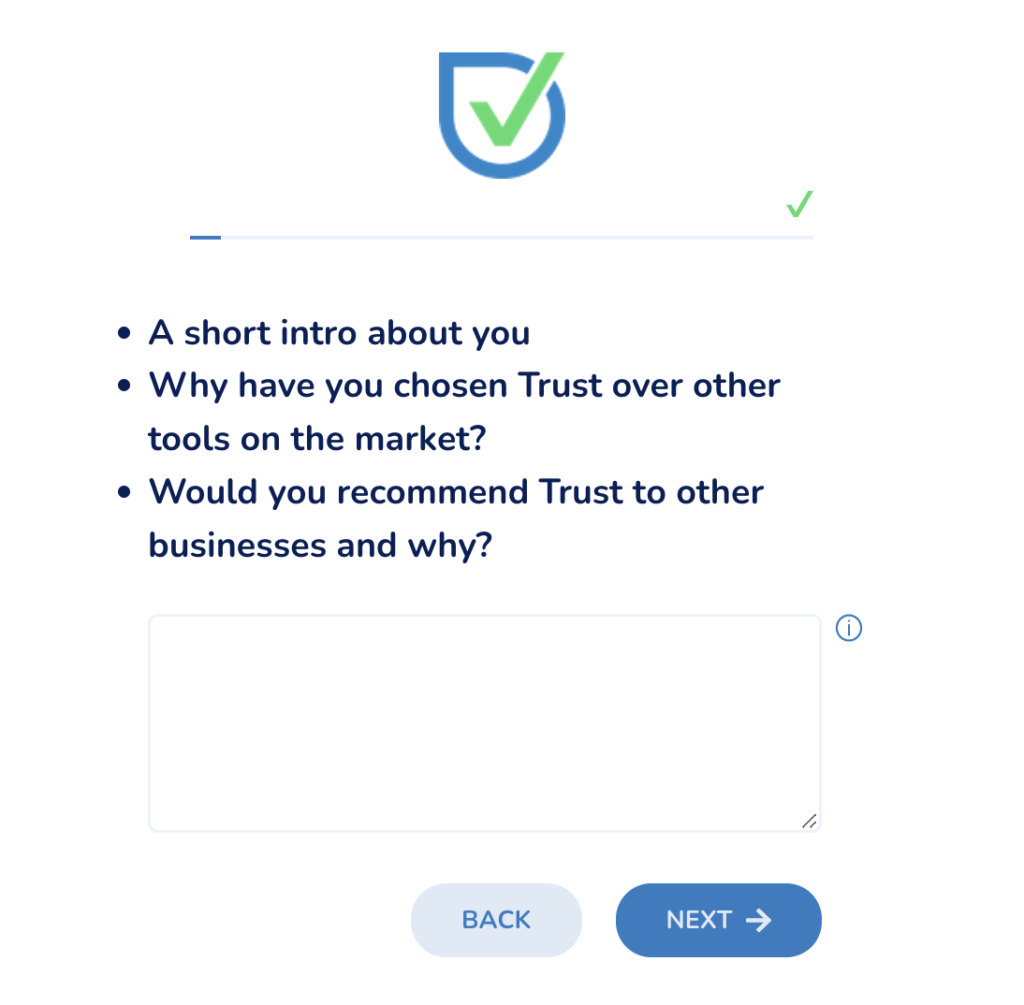Screen dimensions: 1024x1005
Task: Click the arrow icon inside NEXT button
Action: pyautogui.click(x=758, y=920)
